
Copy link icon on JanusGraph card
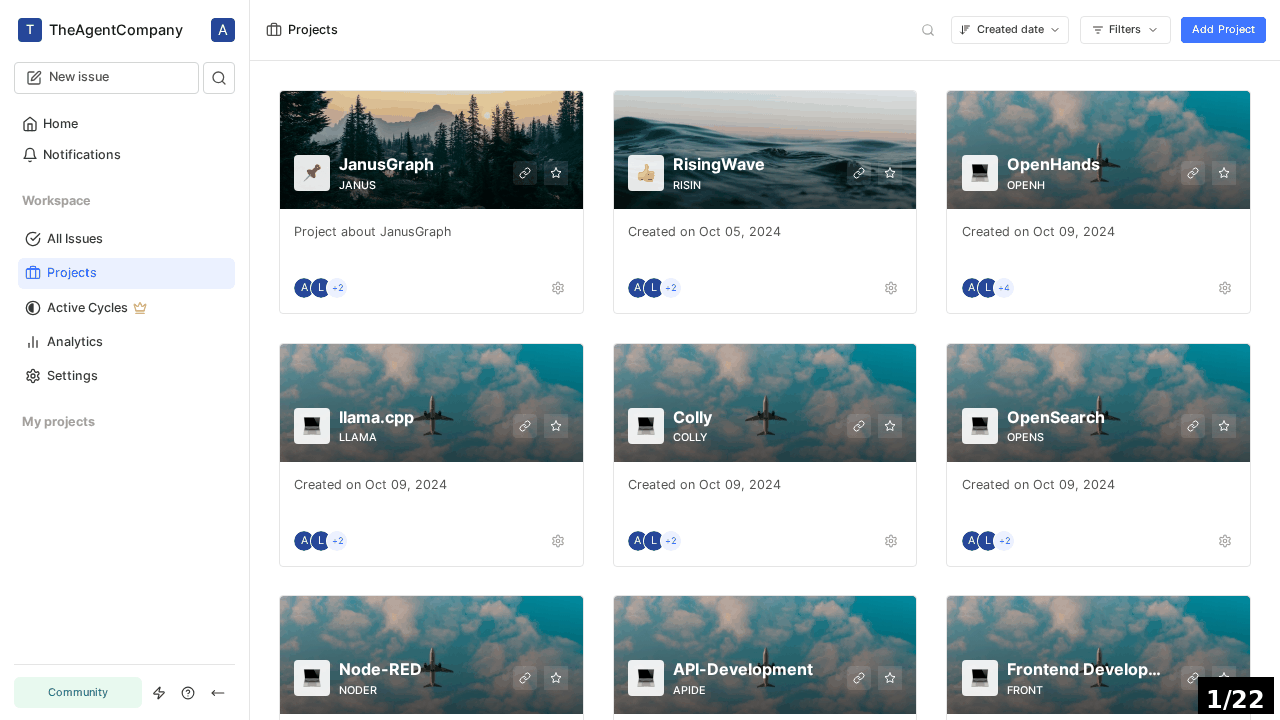coord(525,173)
